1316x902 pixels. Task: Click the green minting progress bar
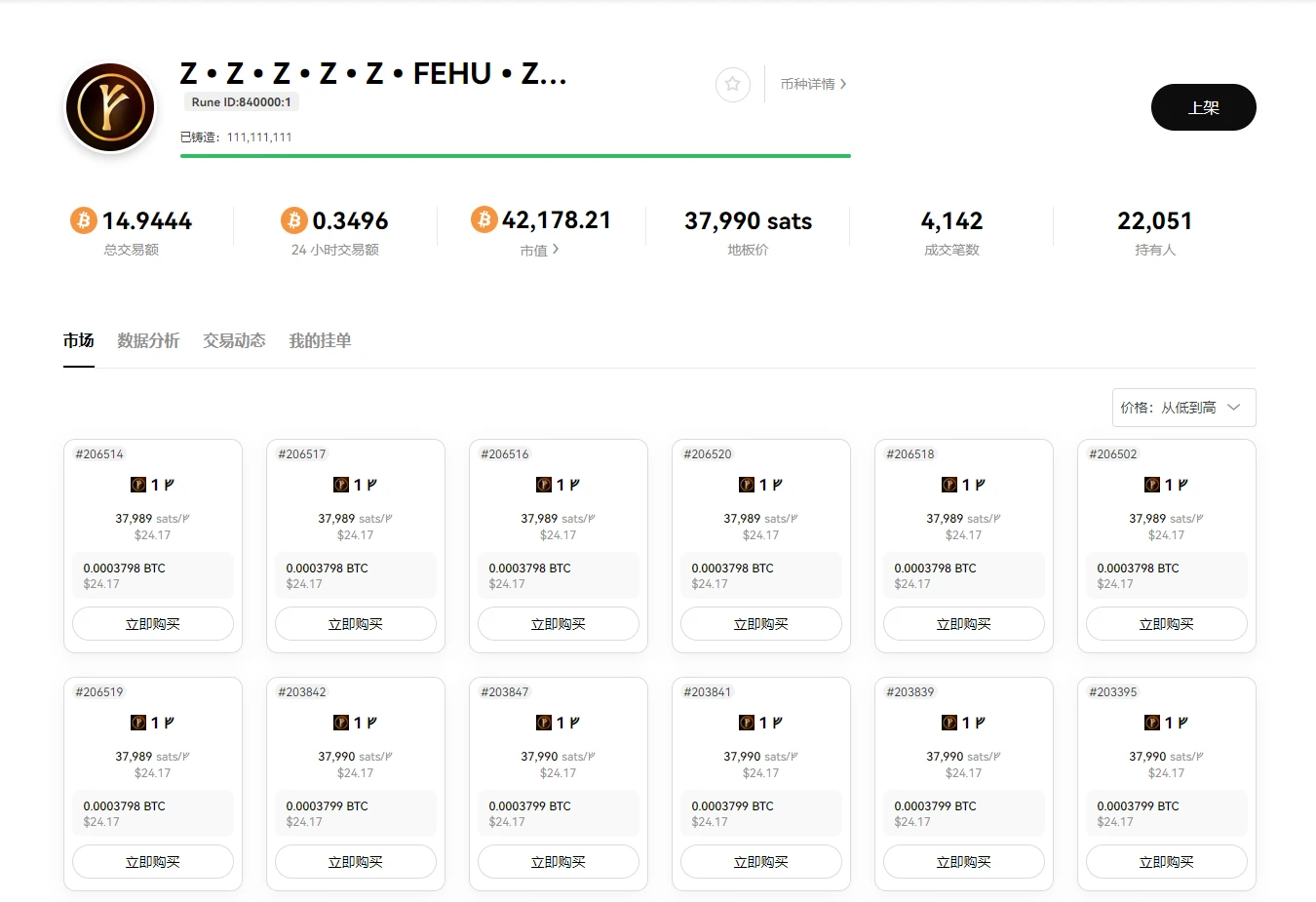click(x=515, y=155)
